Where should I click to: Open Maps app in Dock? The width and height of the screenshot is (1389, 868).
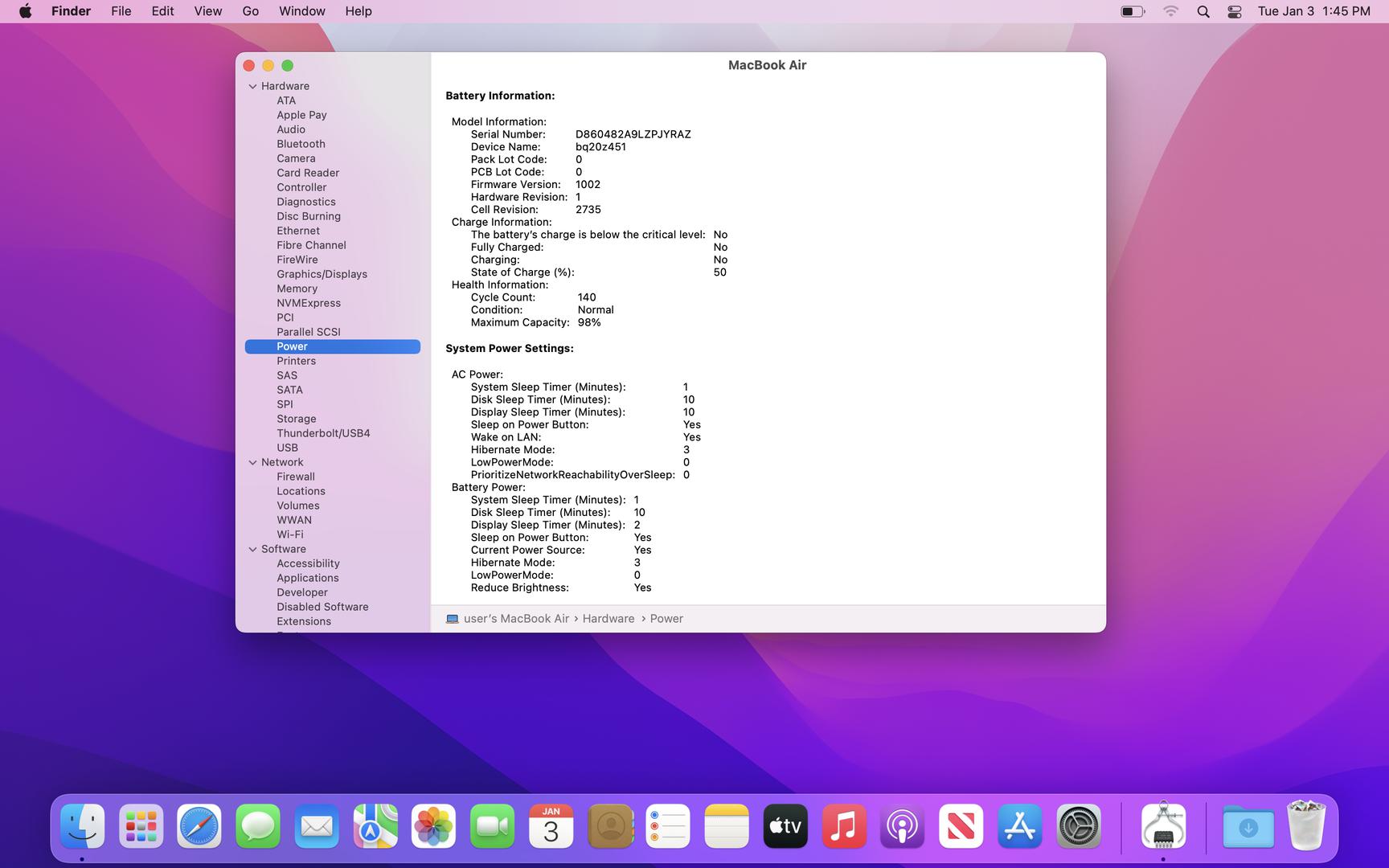375,826
